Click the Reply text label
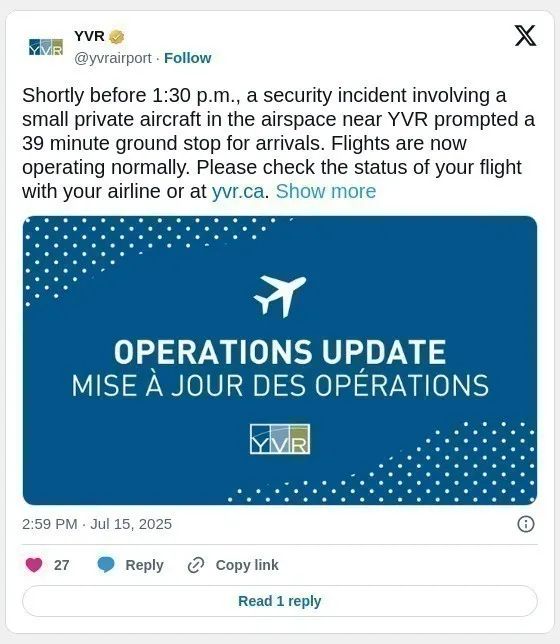The image size is (560, 644). point(144,565)
